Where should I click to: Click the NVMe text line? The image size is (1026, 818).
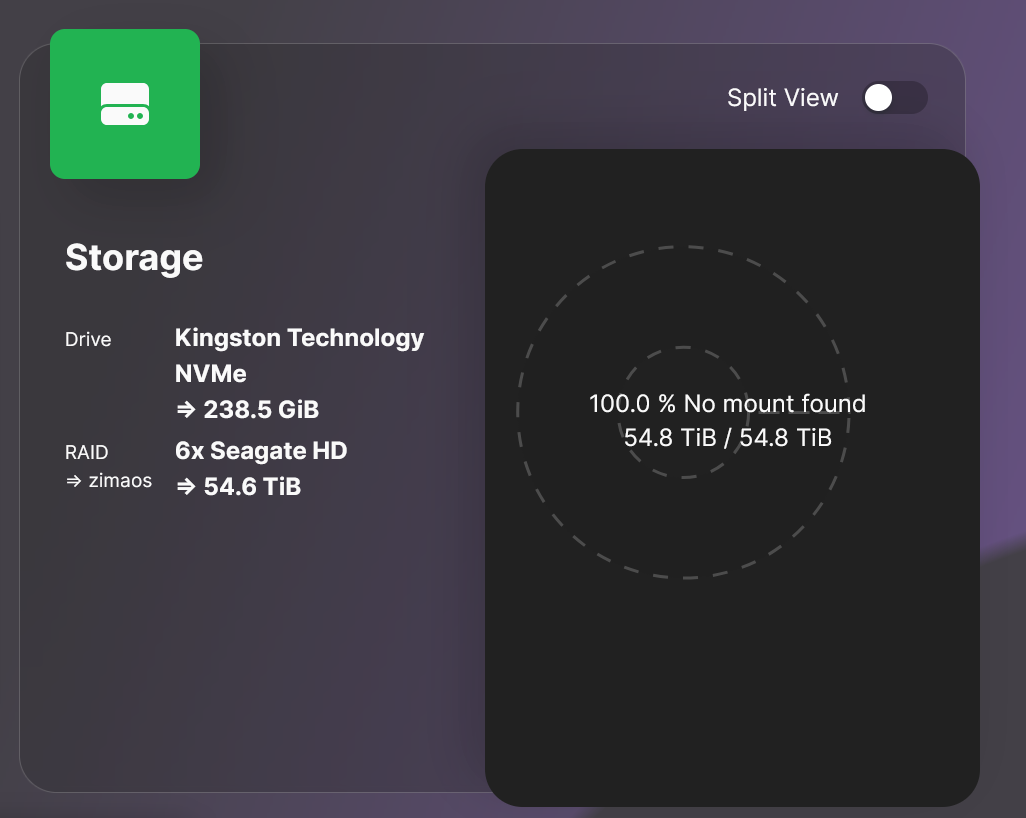(210, 374)
